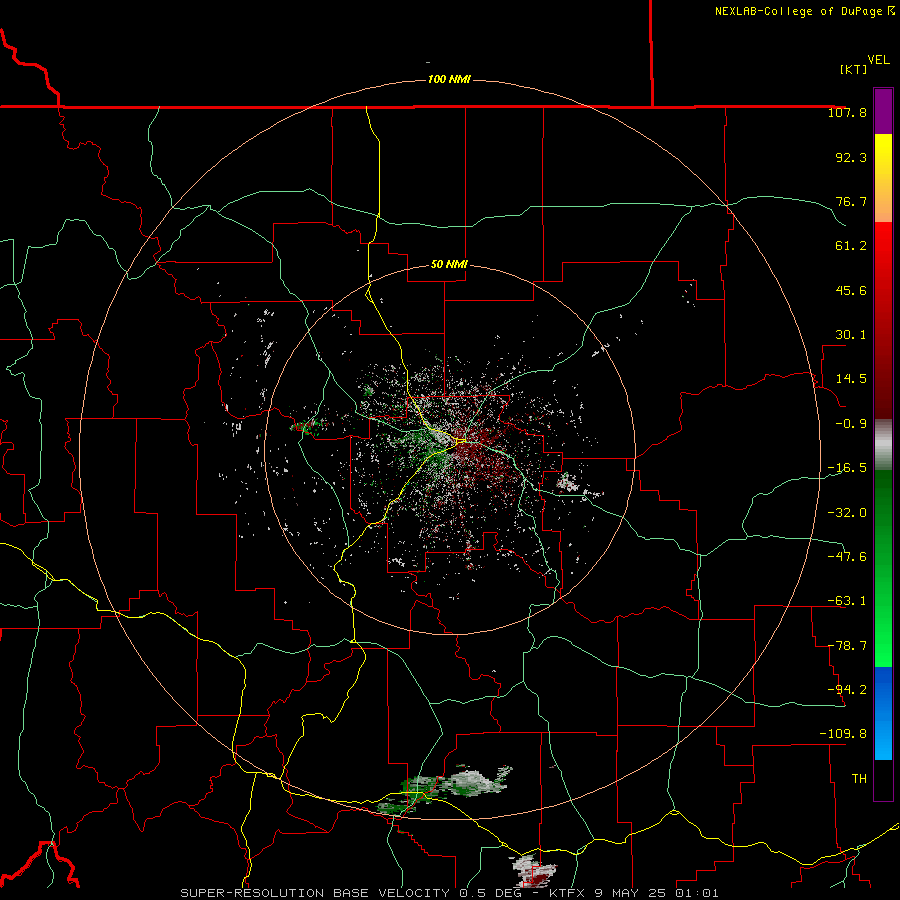The height and width of the screenshot is (900, 900).
Task: Click the 100 NMI range ring label
Action: click(x=449, y=79)
